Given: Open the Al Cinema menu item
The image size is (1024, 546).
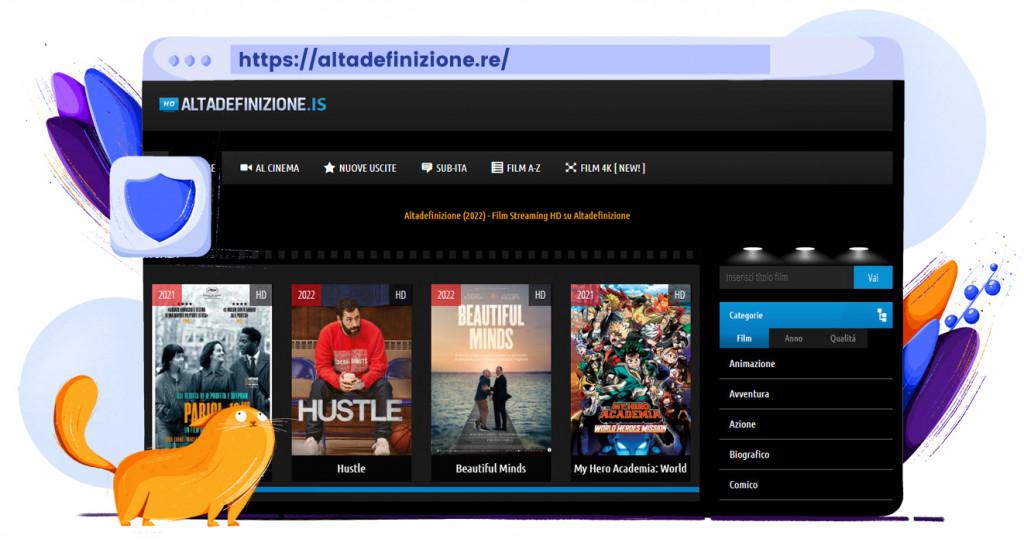Looking at the screenshot, I should point(270,168).
